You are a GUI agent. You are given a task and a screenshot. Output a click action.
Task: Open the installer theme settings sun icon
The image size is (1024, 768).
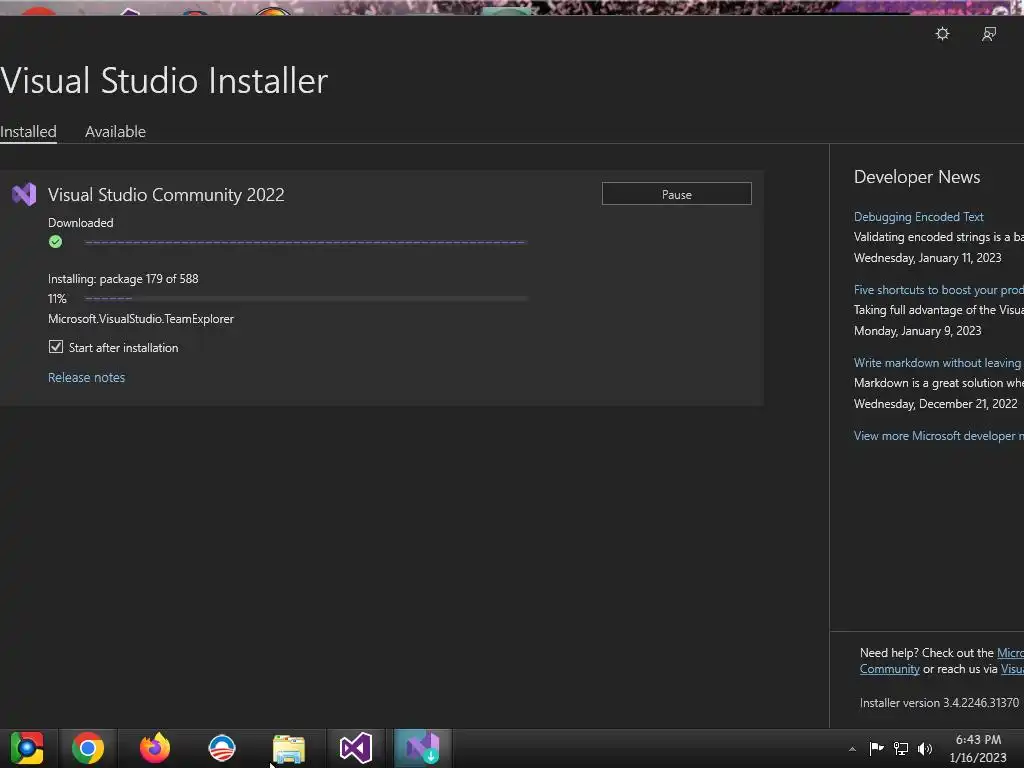(x=942, y=34)
